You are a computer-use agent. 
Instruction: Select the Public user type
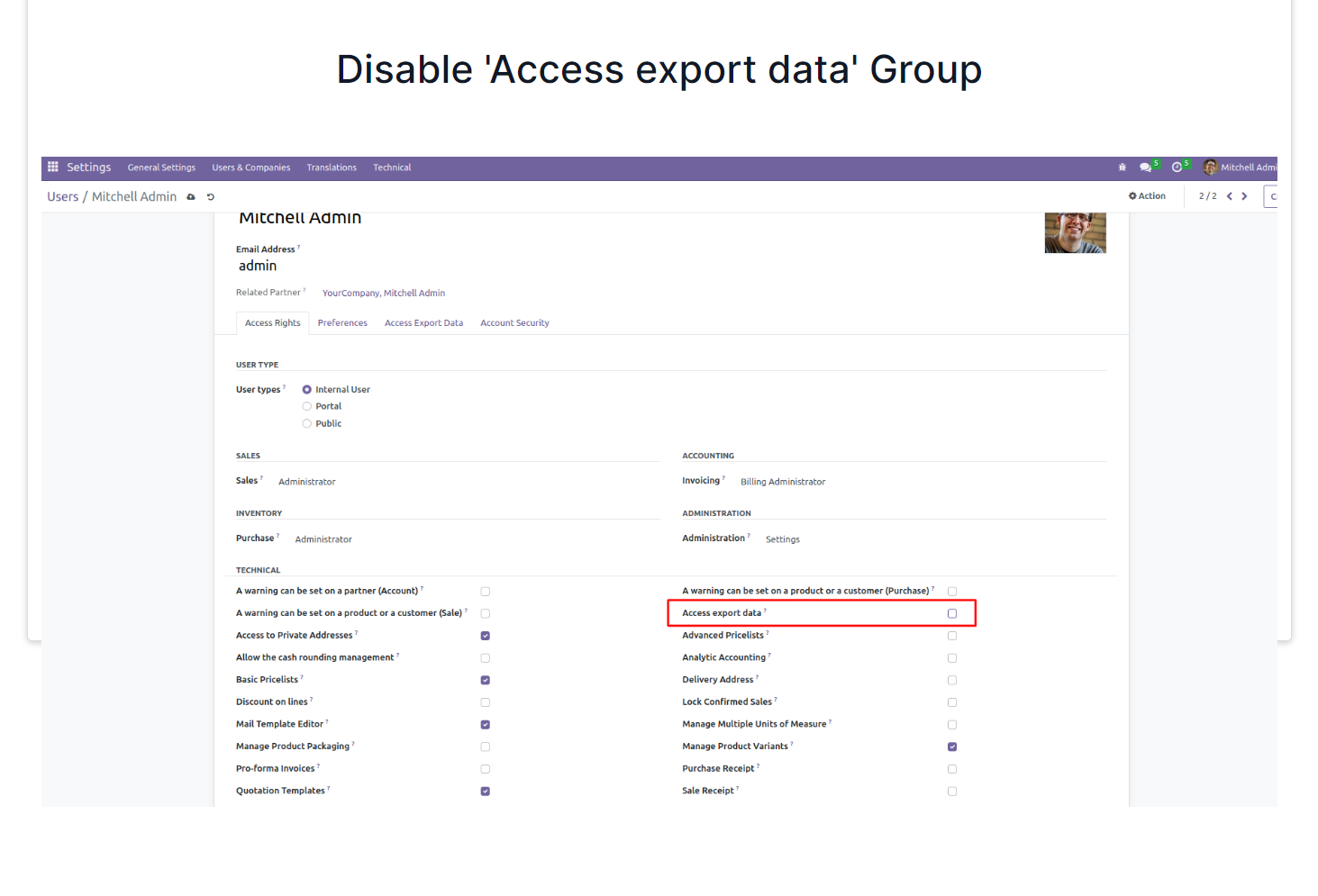tap(307, 424)
